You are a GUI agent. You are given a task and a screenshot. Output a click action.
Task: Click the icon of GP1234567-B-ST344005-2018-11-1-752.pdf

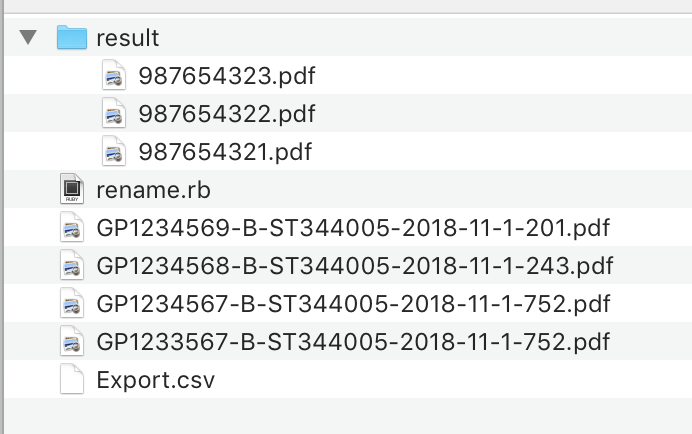(71, 304)
